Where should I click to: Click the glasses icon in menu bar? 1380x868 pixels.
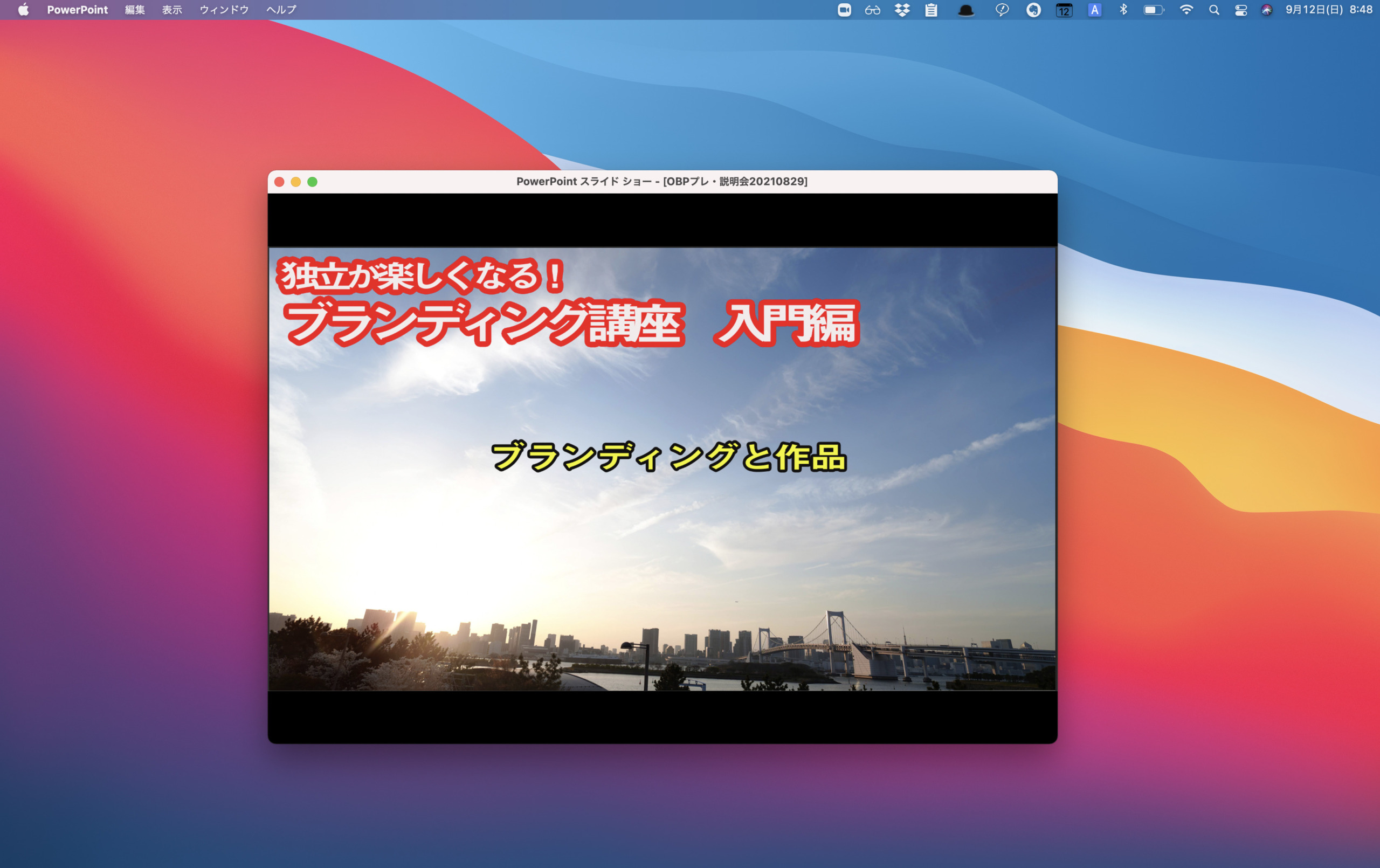(873, 10)
